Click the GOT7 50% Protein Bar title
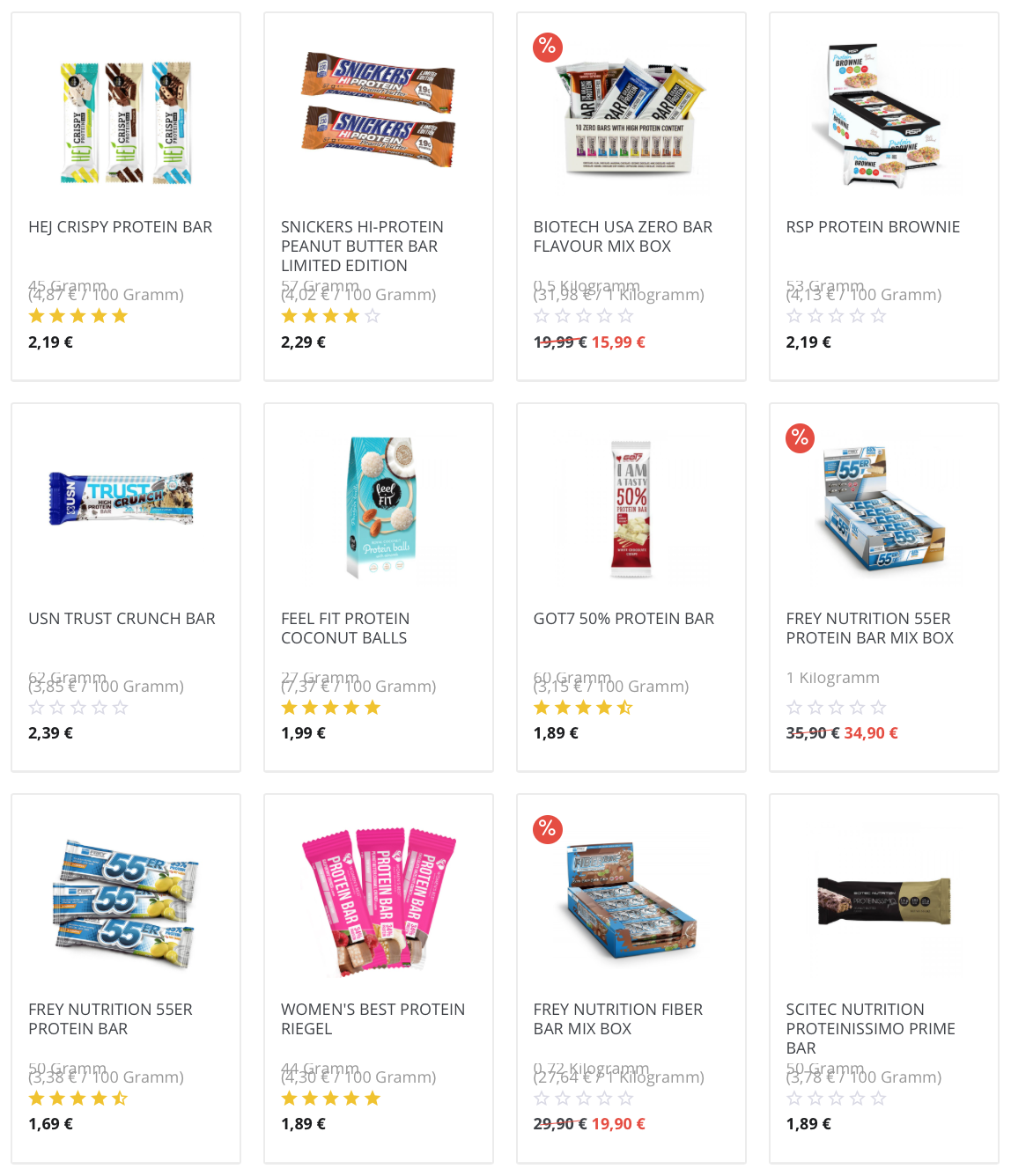This screenshot has height=1176, width=1011. point(624,619)
